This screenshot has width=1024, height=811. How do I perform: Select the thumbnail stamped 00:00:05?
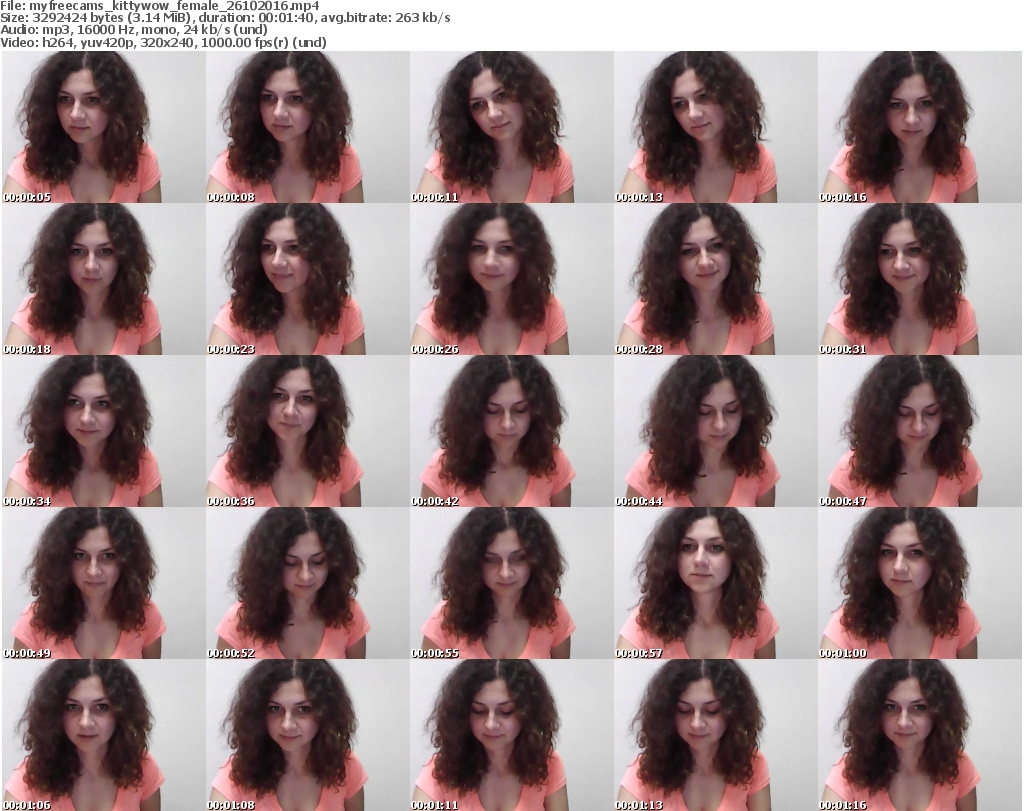pyautogui.click(x=103, y=127)
